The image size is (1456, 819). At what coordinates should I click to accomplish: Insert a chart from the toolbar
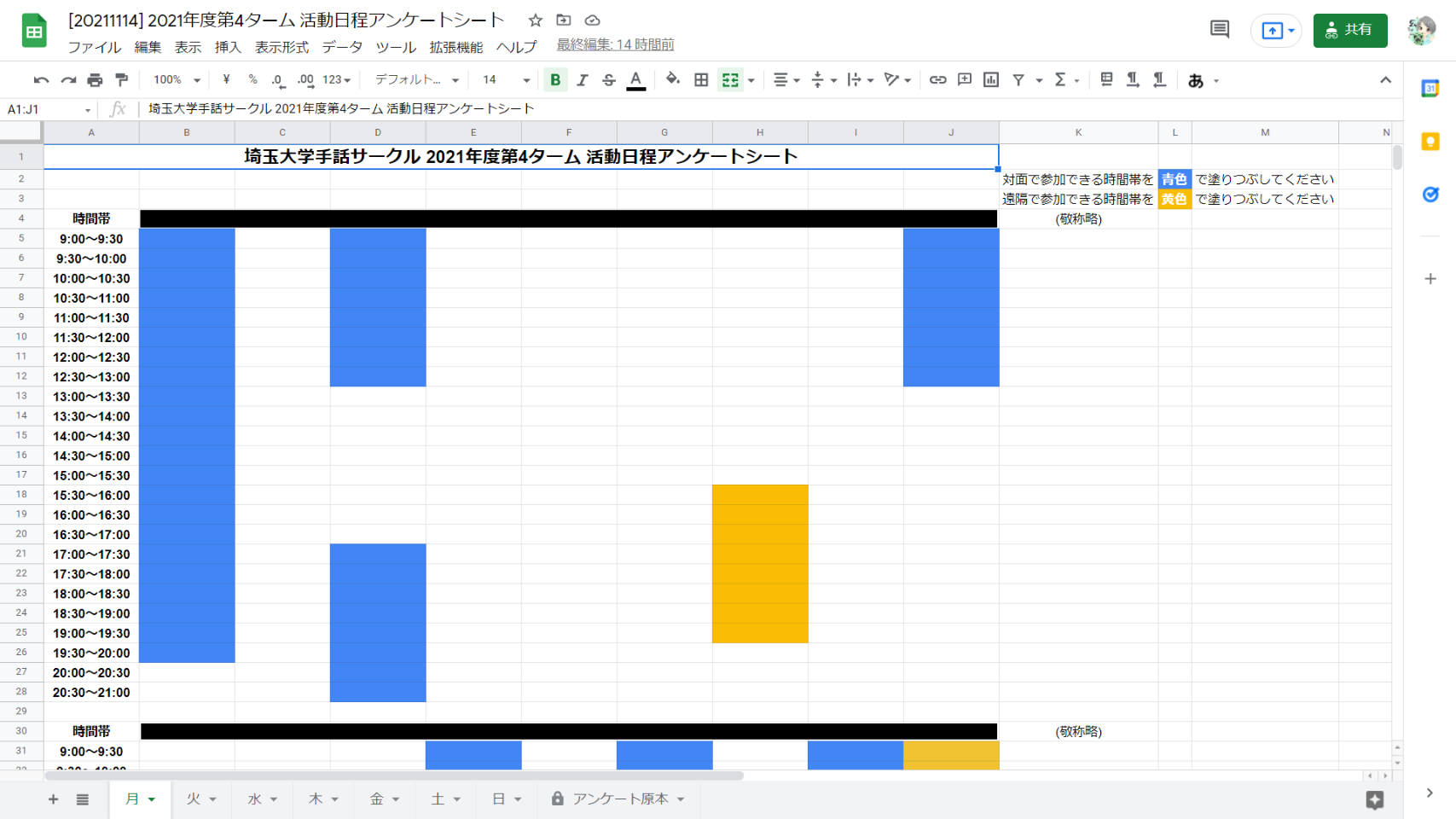point(991,80)
